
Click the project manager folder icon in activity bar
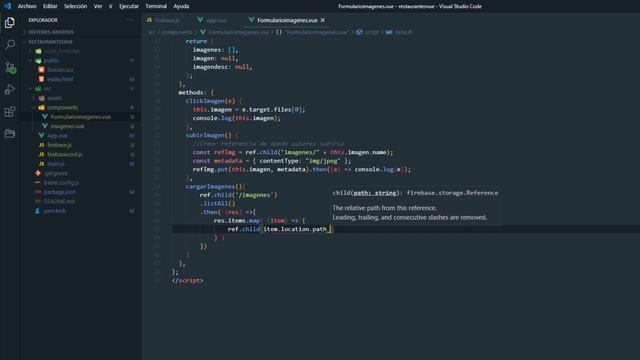click(x=9, y=133)
